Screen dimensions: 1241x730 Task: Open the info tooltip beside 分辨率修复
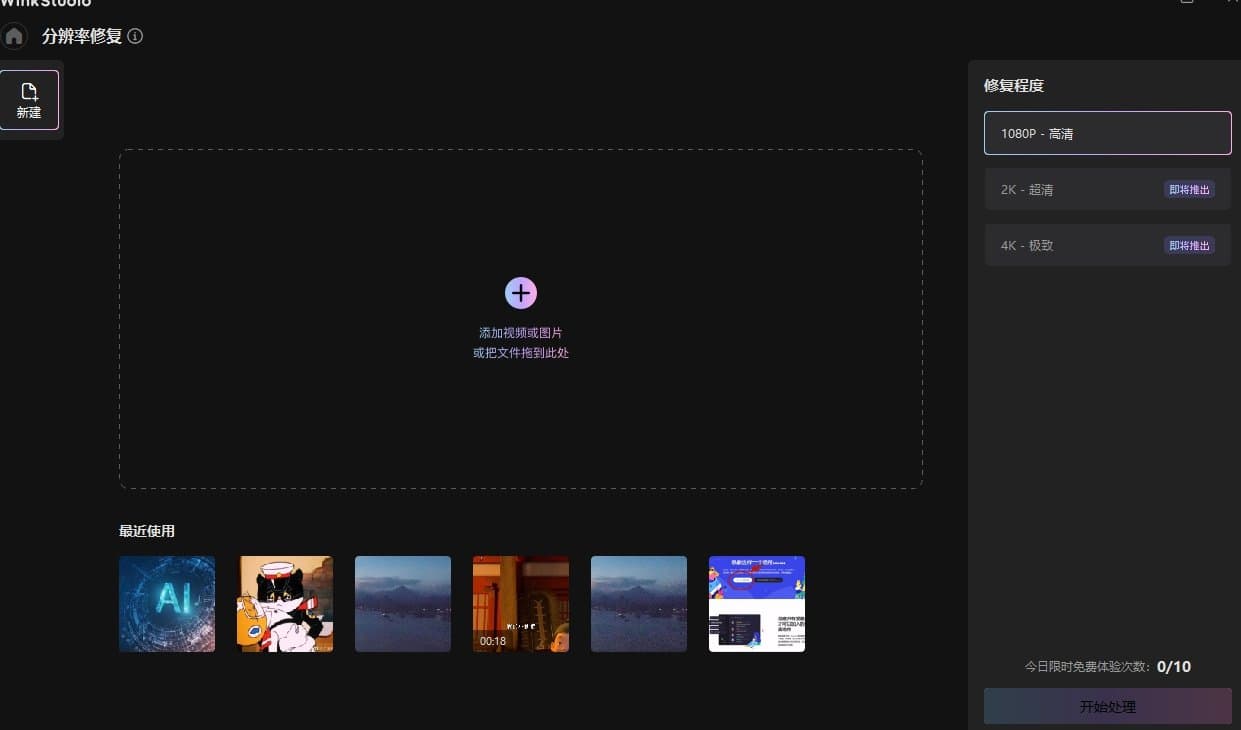pos(136,36)
